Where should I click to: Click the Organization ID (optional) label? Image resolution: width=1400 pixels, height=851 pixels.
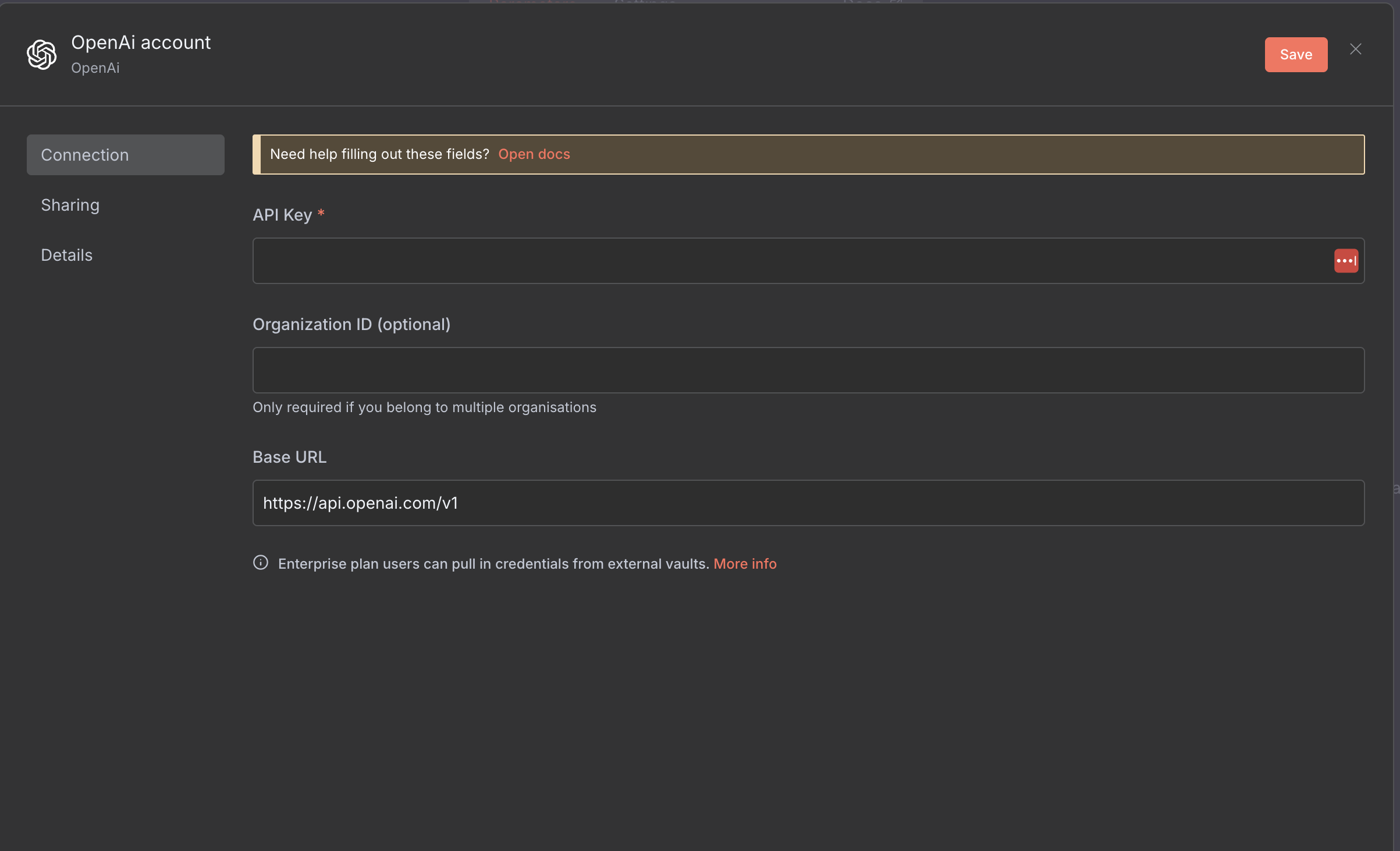click(x=351, y=324)
